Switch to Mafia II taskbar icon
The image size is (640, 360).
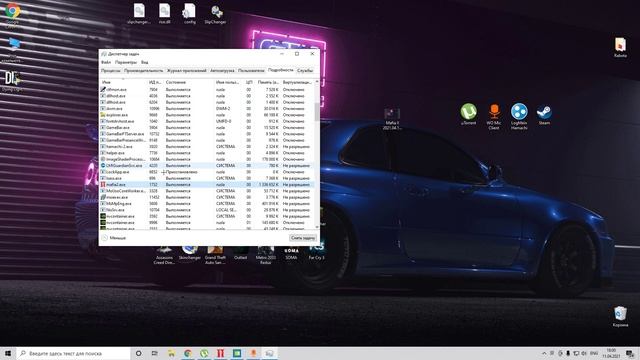(x=220, y=353)
